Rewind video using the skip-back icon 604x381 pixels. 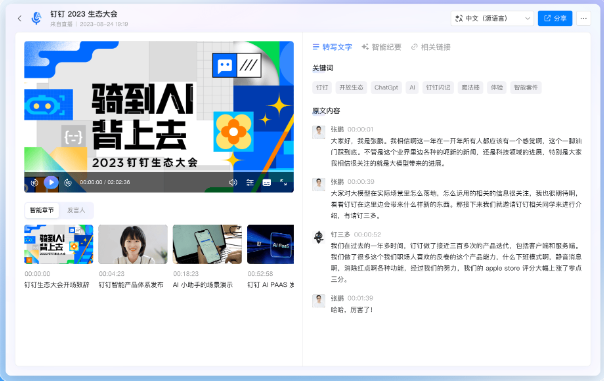(34, 183)
